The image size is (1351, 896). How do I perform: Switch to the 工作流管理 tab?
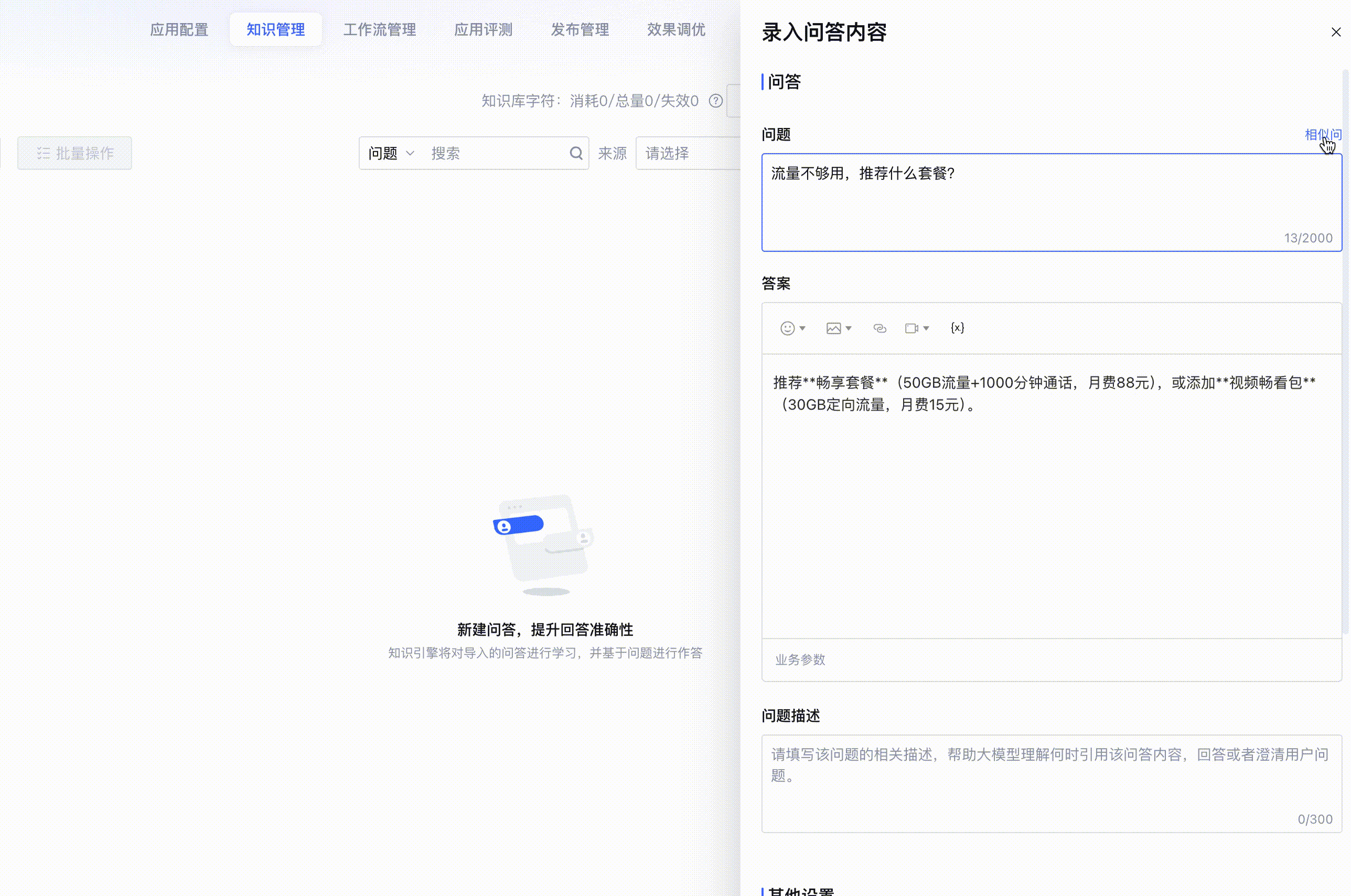[380, 30]
